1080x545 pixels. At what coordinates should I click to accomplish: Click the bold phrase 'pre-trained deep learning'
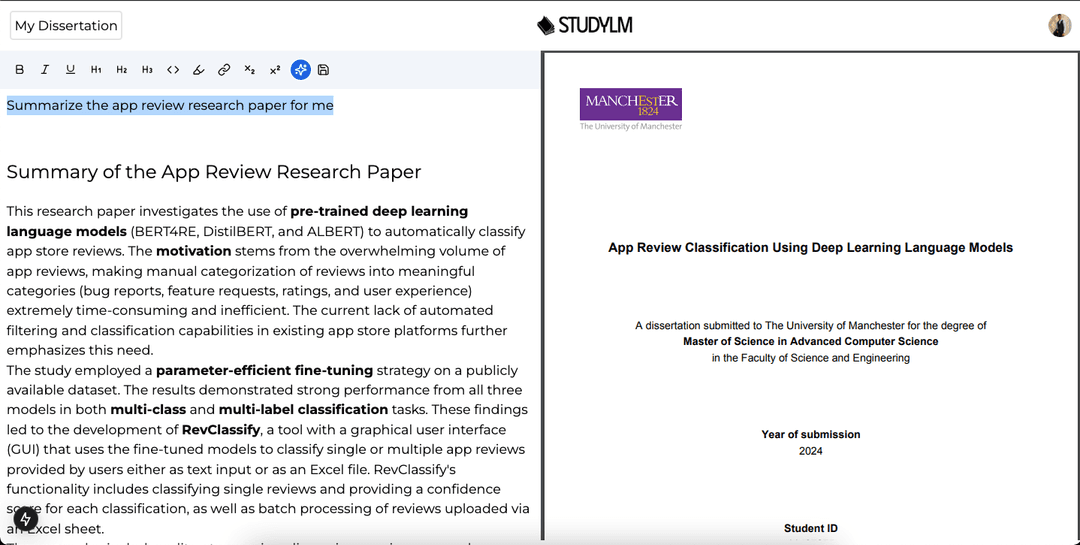point(379,212)
